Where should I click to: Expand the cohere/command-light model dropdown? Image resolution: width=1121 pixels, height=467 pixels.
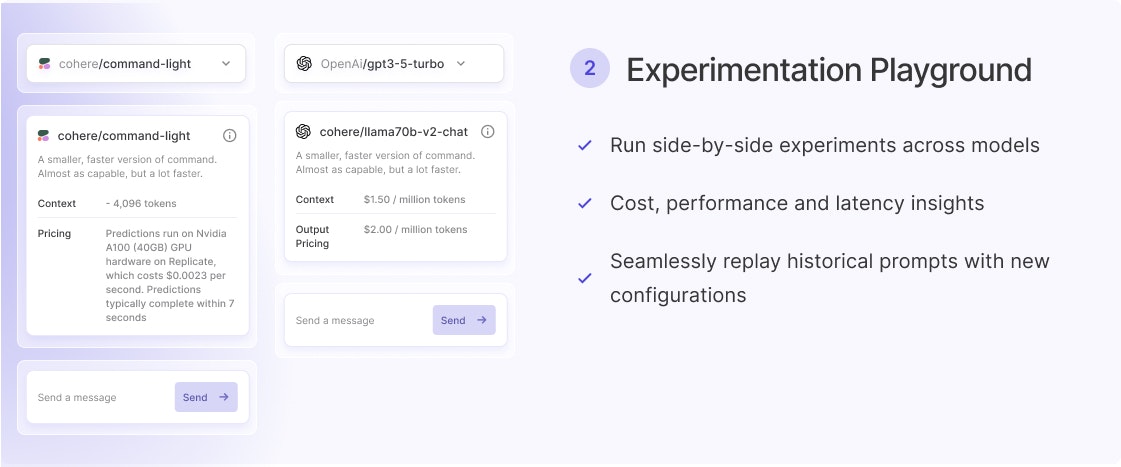tap(136, 63)
